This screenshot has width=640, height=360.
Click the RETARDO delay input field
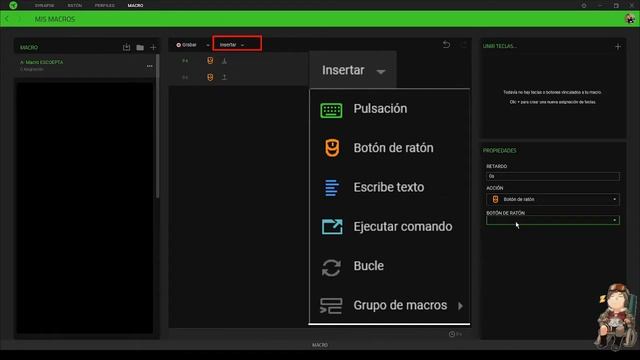[x=553, y=176]
